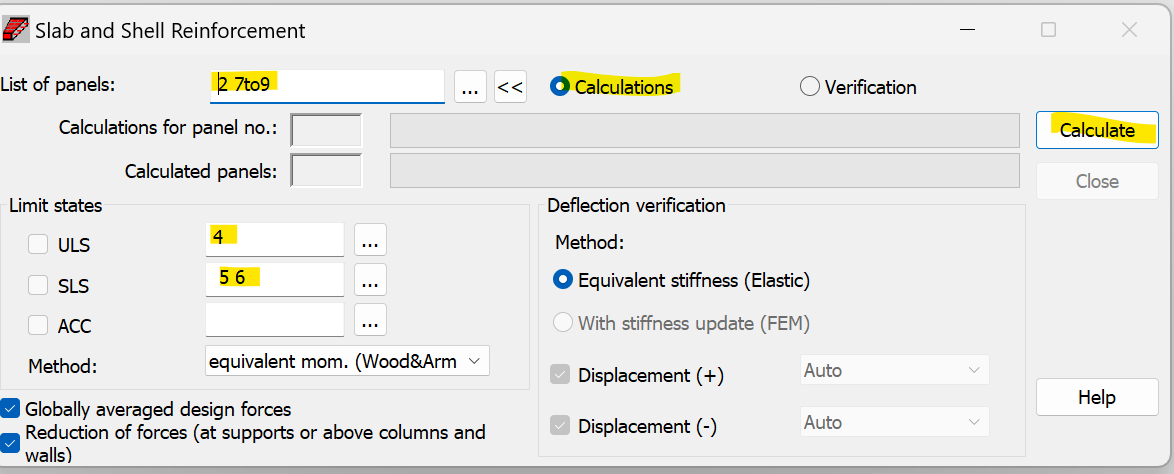Open Displacement (-) Auto dropdown
Screen dimensions: 1174x474
[x=895, y=422]
